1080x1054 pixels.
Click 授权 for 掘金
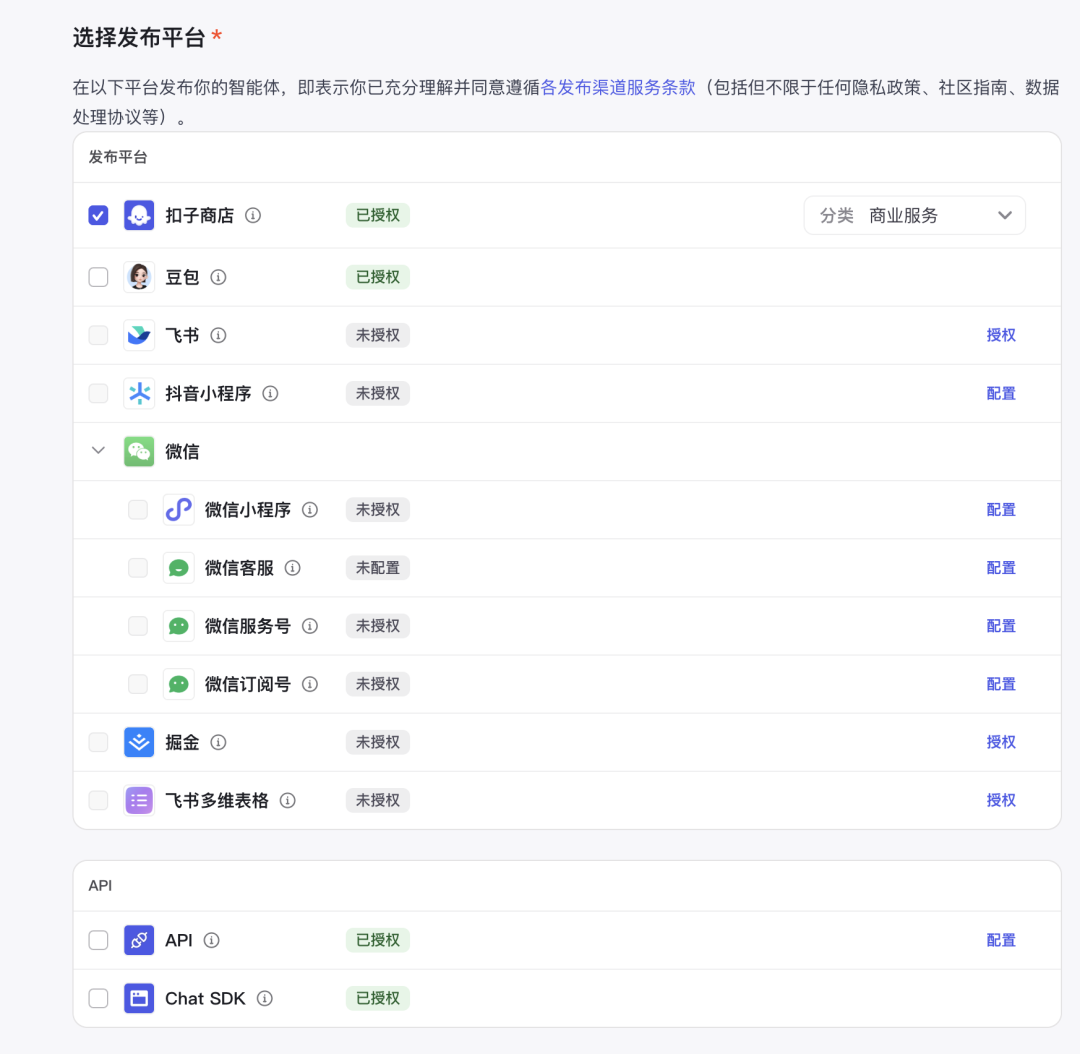pos(1001,742)
